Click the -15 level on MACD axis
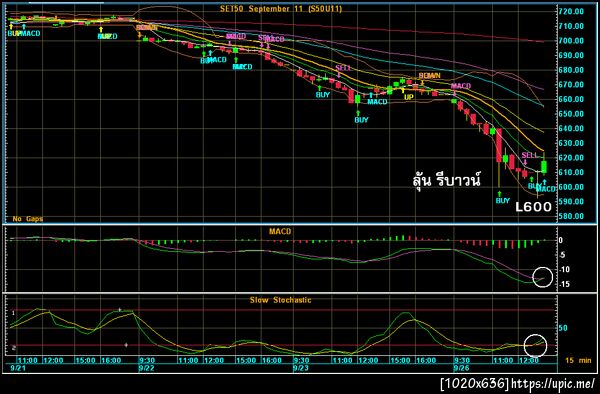Screen dimensions: 600x394 564,284
